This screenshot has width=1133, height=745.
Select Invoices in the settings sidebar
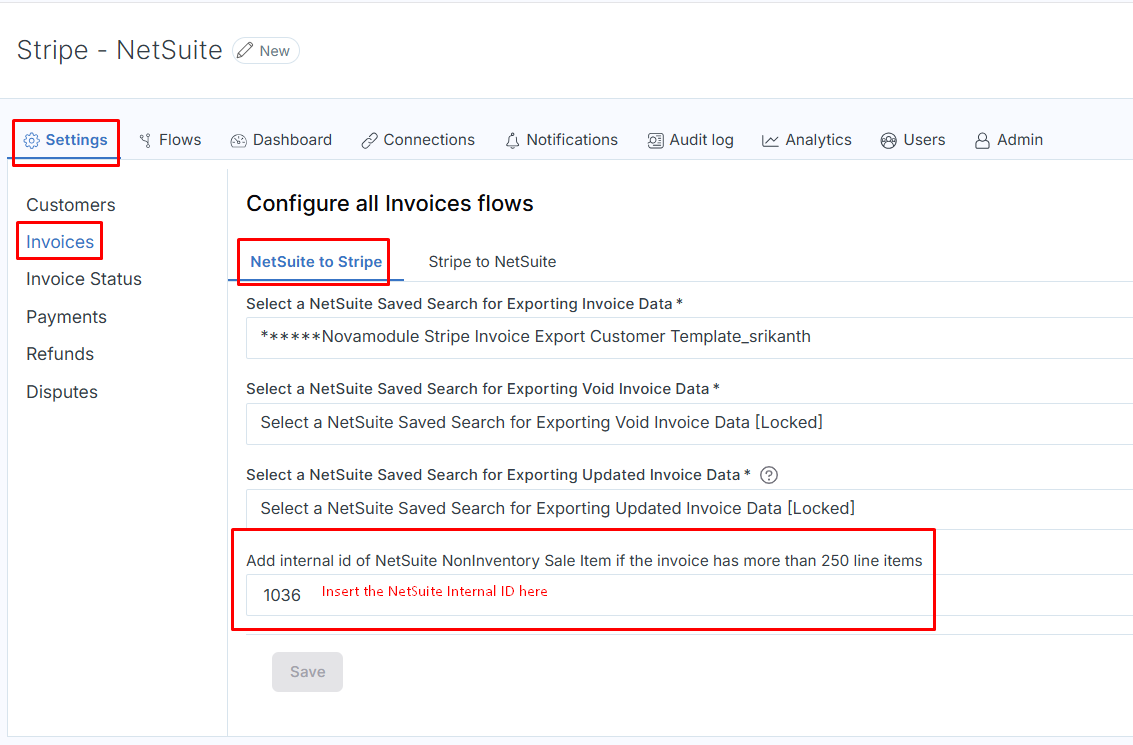pos(60,241)
